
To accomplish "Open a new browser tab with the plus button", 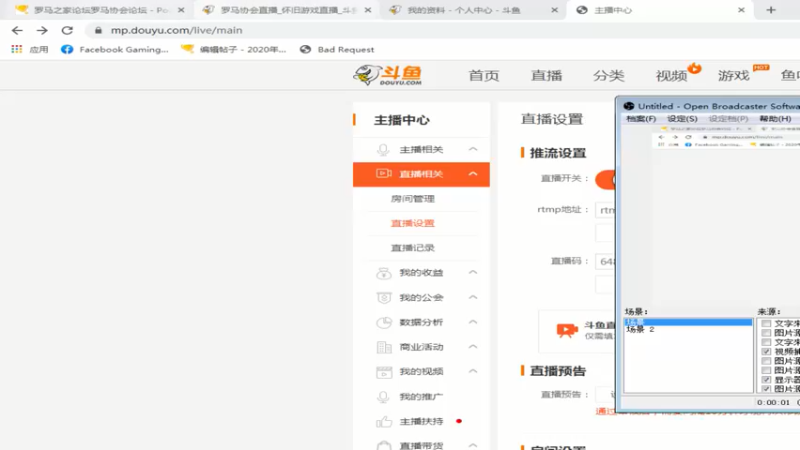I will click(x=770, y=10).
